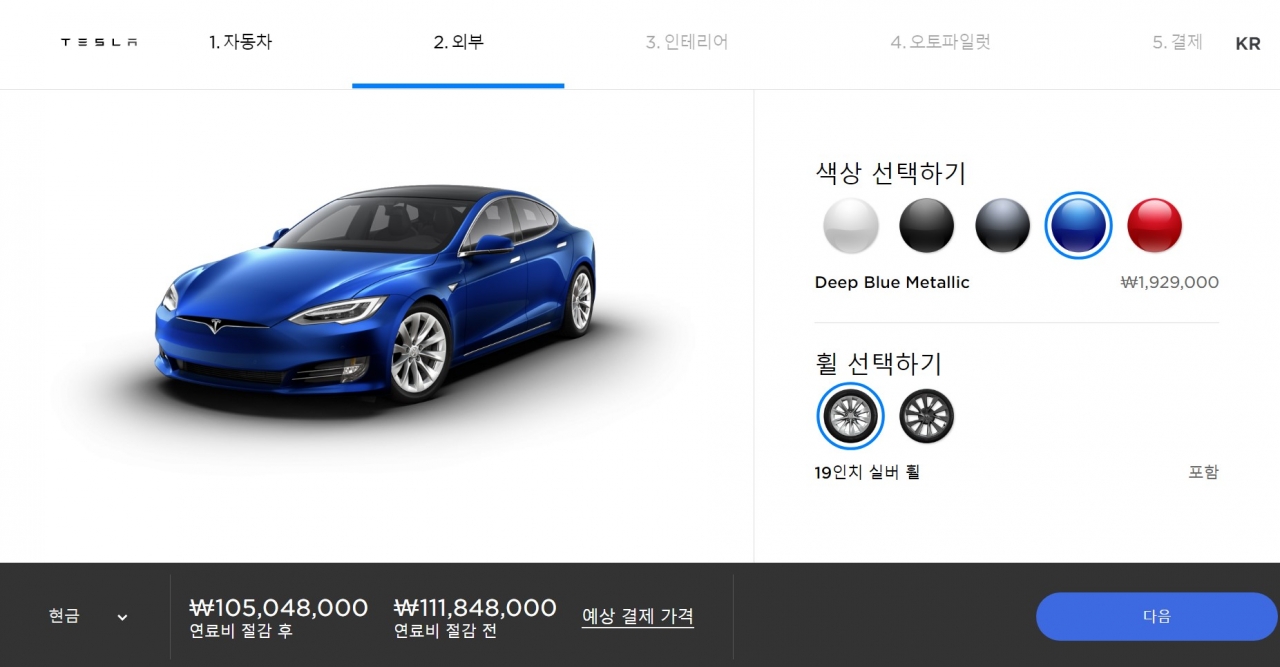Open the 현금 payment type dropdown
Image resolution: width=1280 pixels, height=667 pixels.
pyautogui.click(x=88, y=616)
